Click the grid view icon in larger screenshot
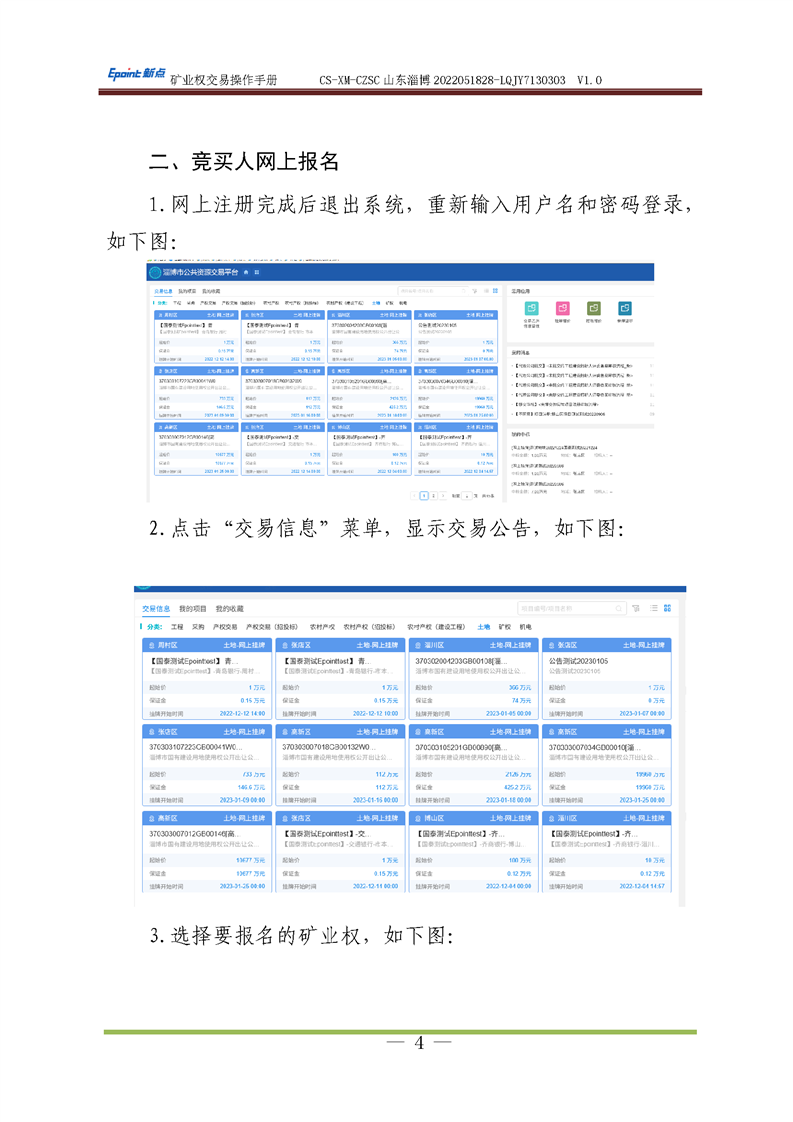The image size is (793, 1122). click(x=667, y=608)
